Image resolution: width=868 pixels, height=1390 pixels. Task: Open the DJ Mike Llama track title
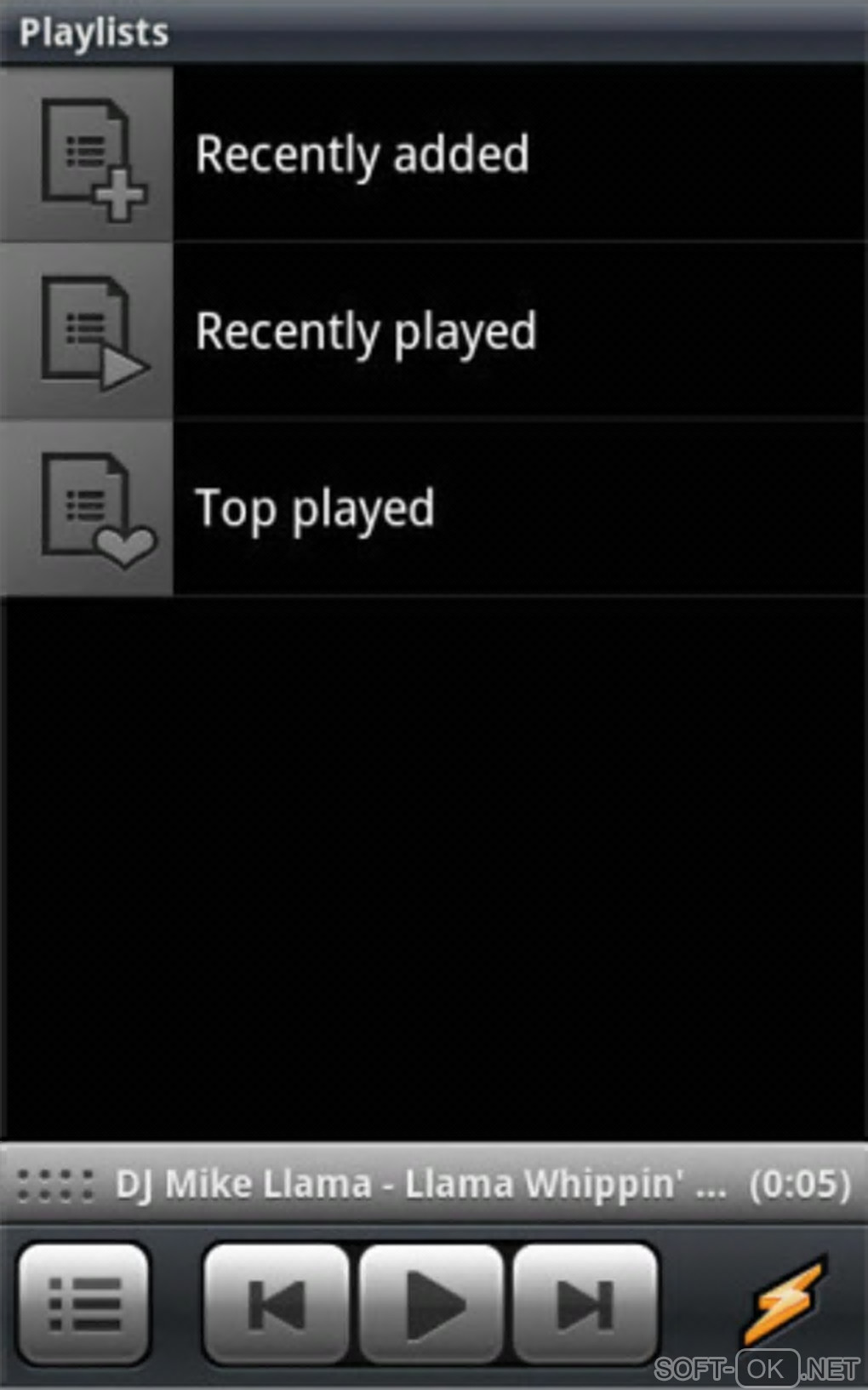421,1184
